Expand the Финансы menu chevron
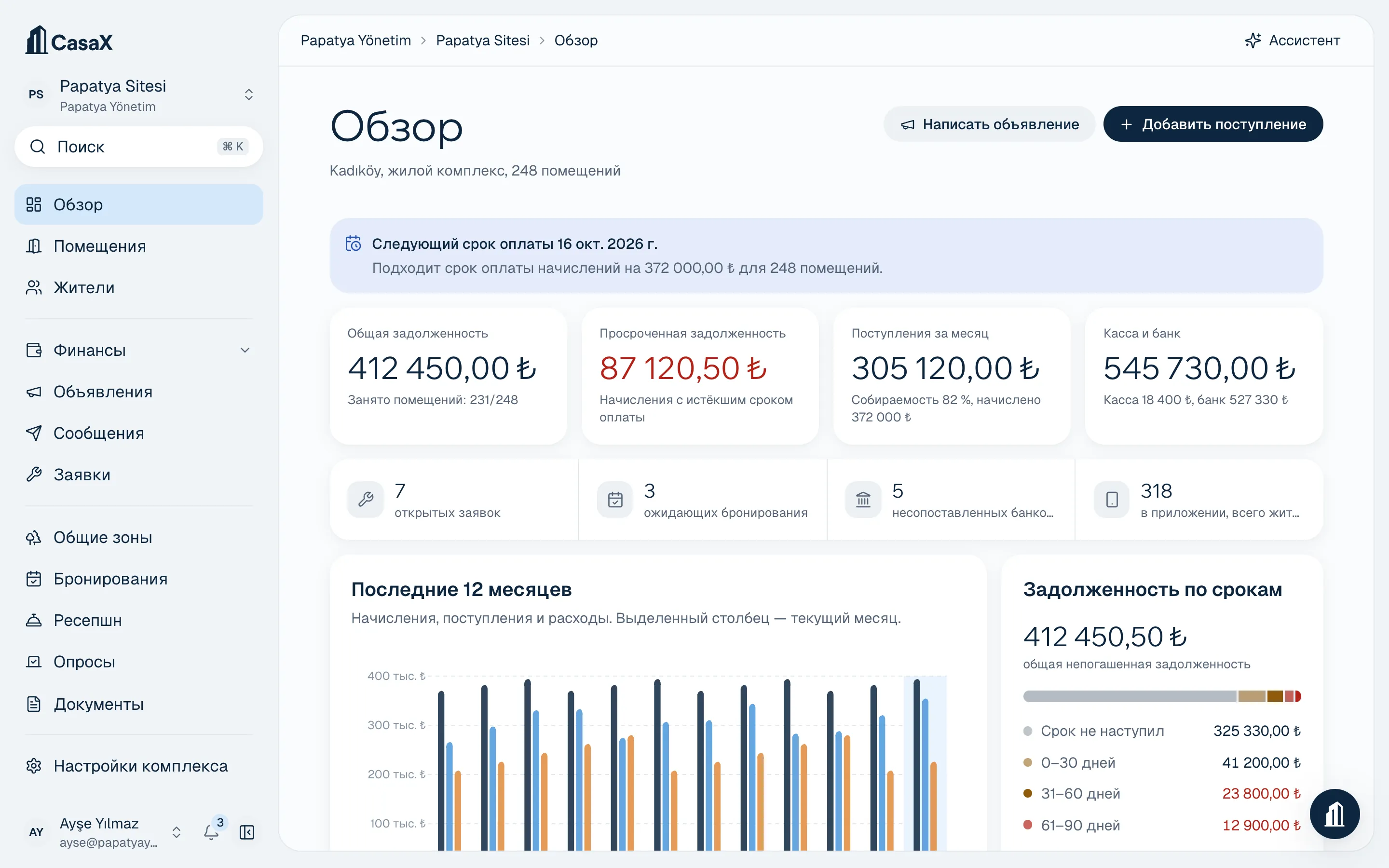 point(245,350)
